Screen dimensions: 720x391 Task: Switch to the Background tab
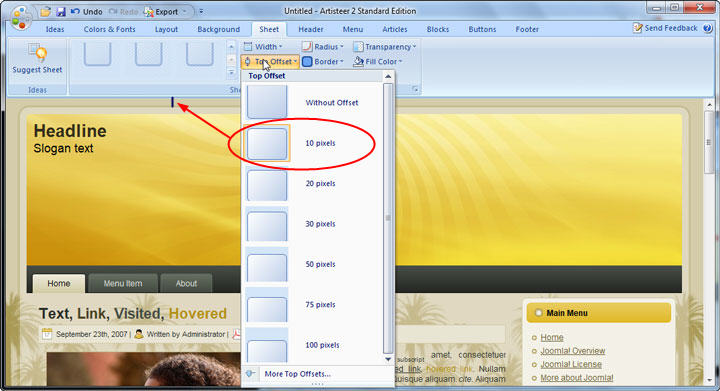pos(219,29)
